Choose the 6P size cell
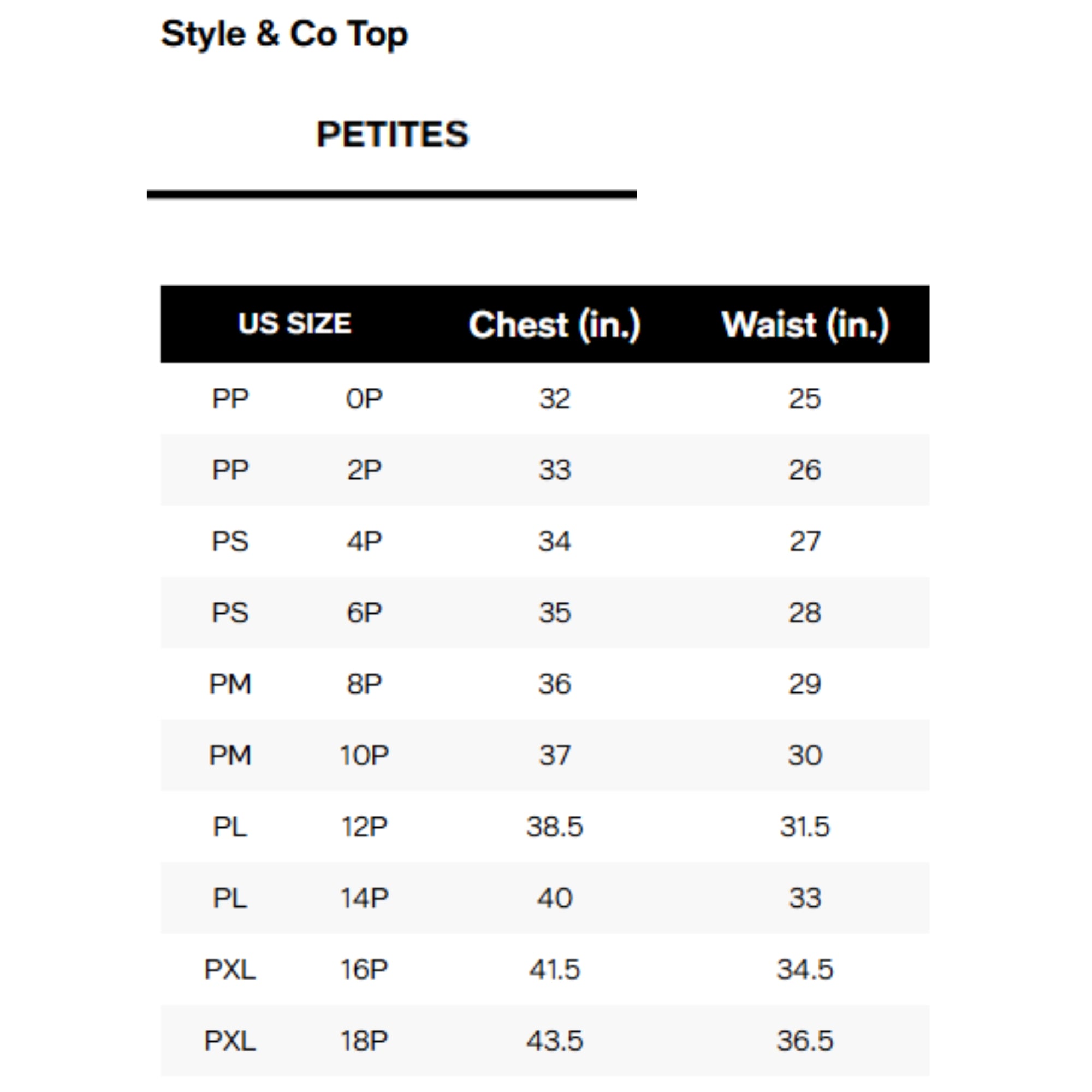 pyautogui.click(x=365, y=612)
